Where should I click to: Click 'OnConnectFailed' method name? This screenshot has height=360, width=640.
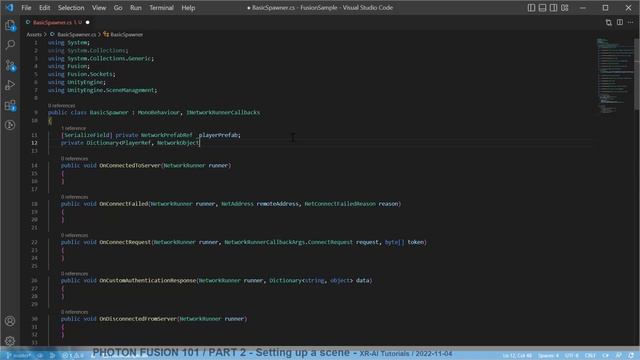point(124,204)
